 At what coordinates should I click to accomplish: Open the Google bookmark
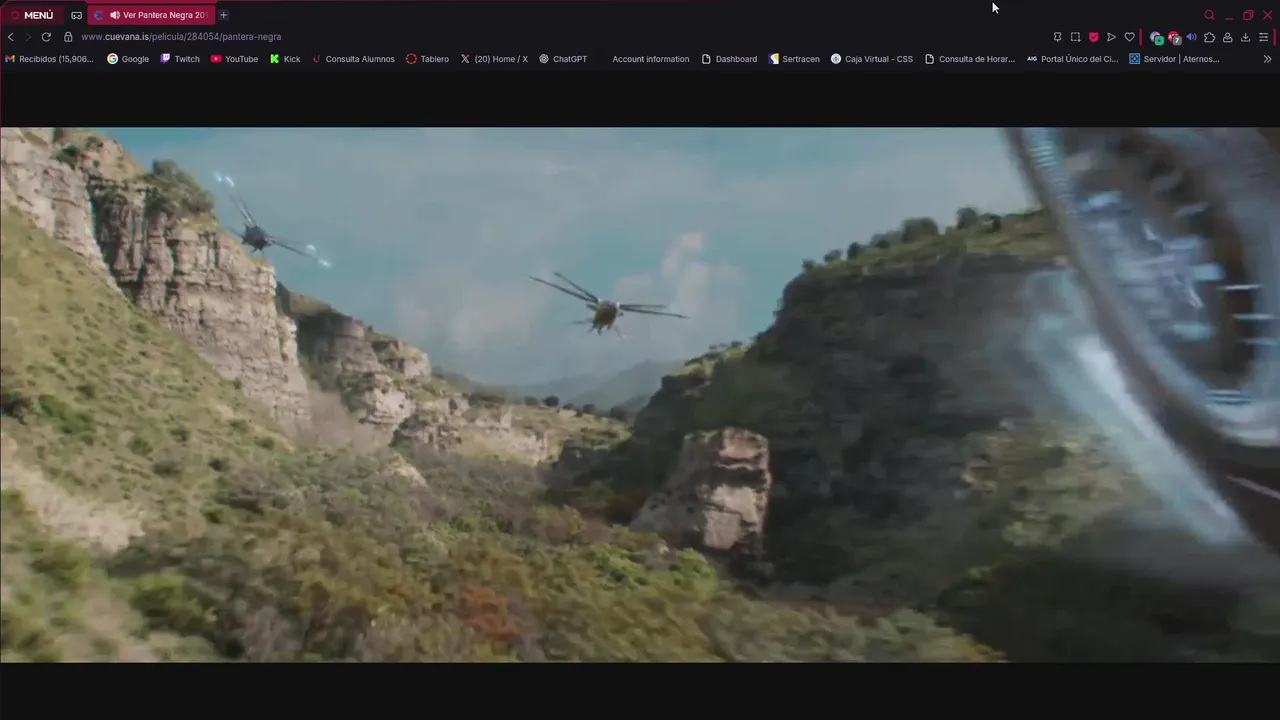pos(128,59)
